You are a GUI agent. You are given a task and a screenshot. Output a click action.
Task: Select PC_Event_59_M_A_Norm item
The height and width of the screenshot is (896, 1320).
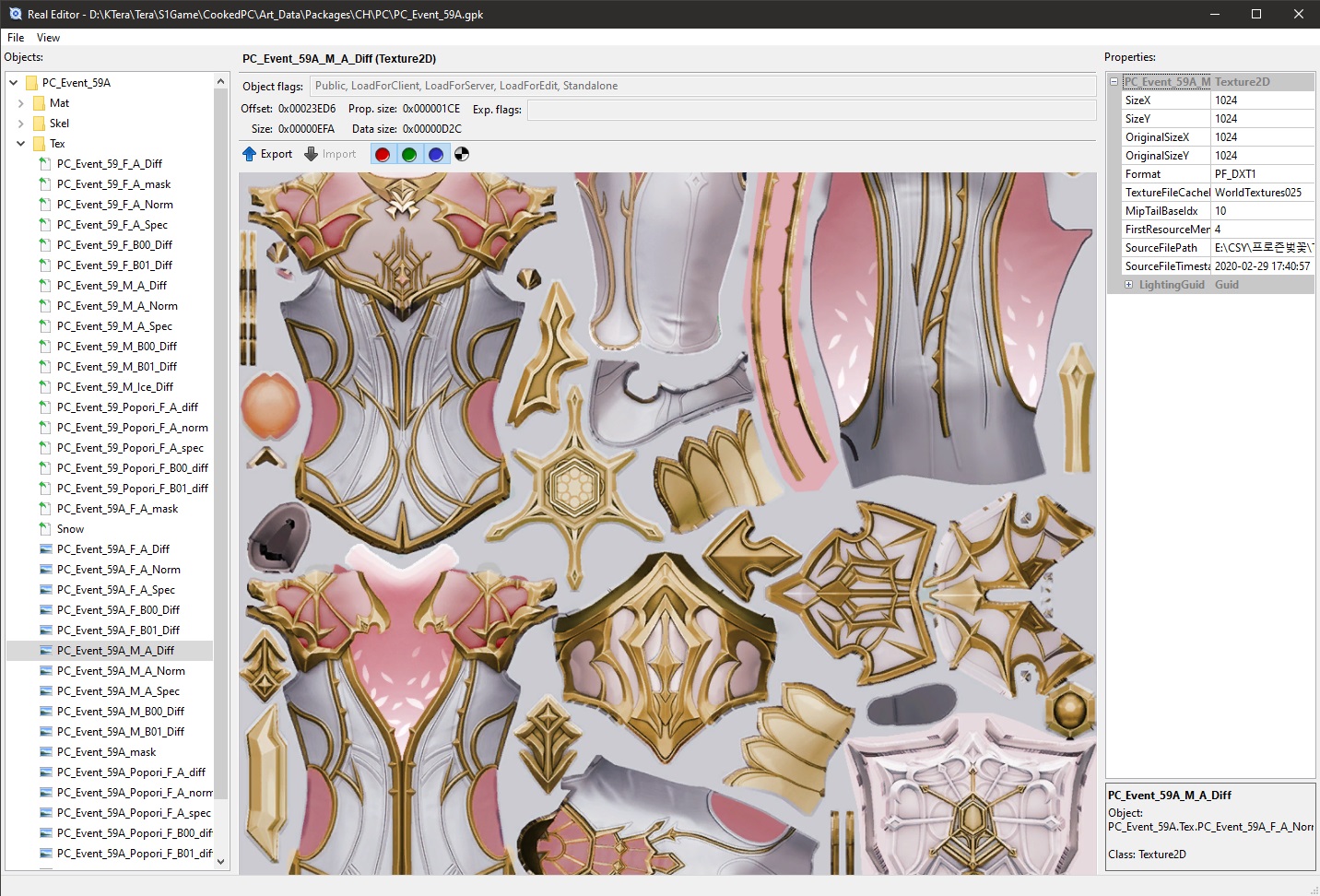coord(117,306)
